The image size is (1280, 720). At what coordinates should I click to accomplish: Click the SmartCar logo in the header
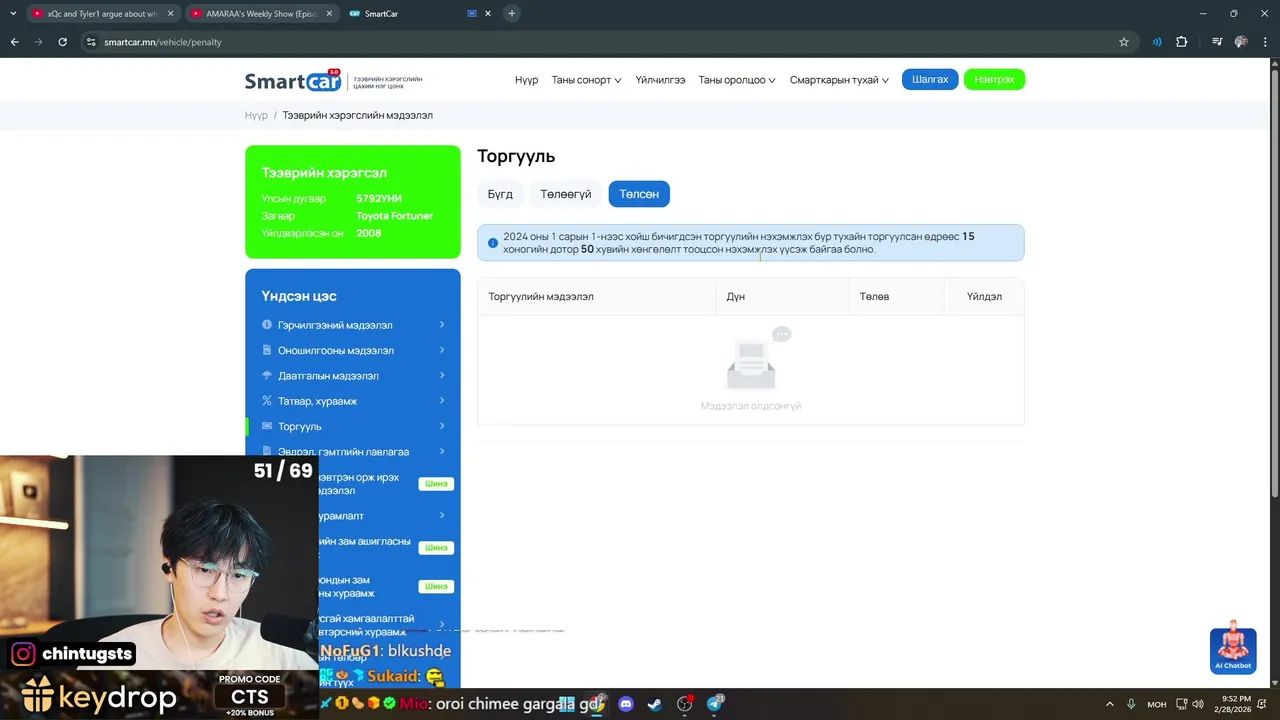(x=293, y=80)
